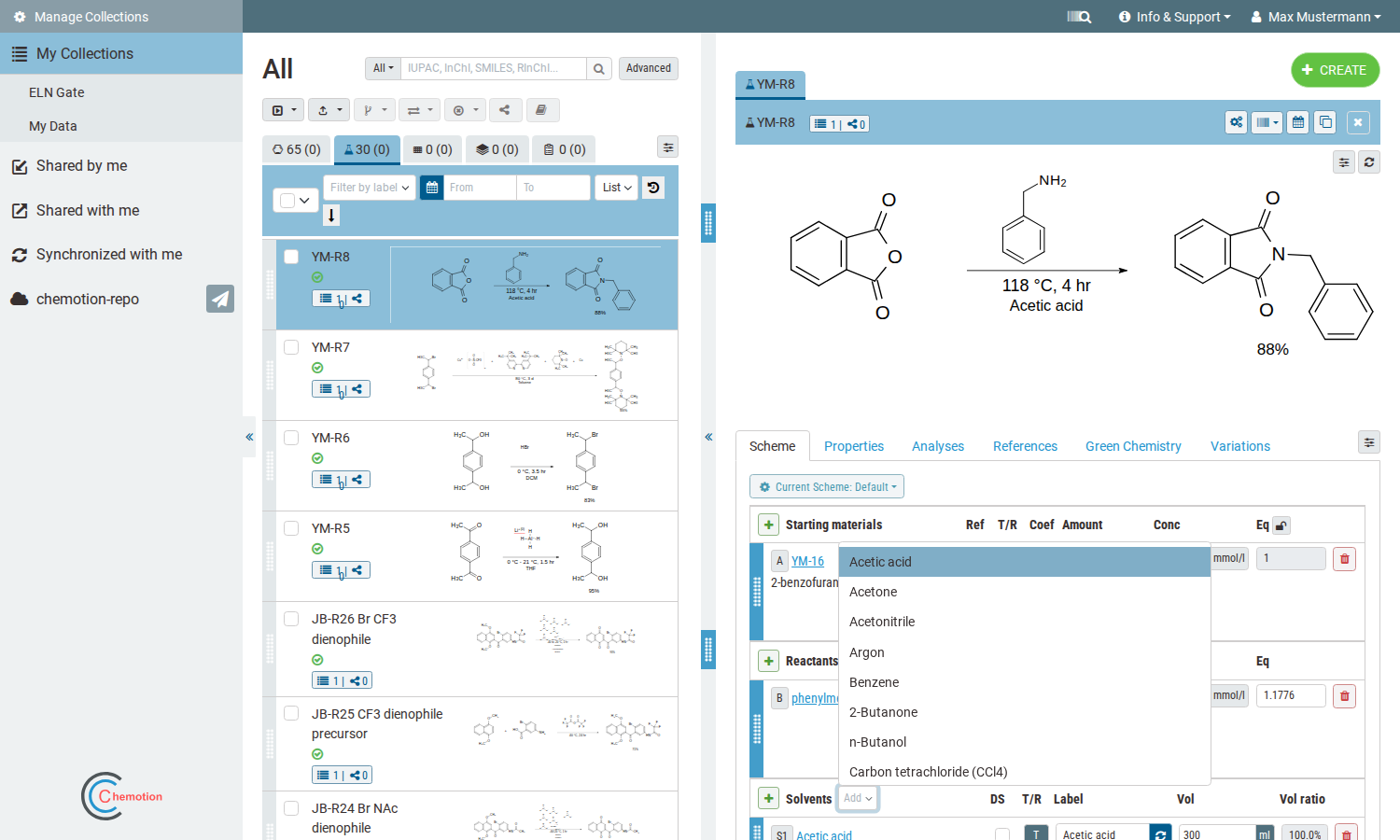This screenshot has width=1400, height=840.
Task: Reset the list filters with the undo icon
Action: [653, 188]
